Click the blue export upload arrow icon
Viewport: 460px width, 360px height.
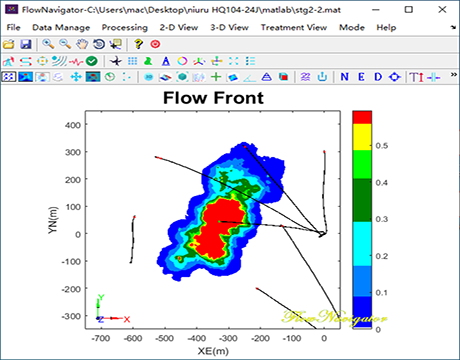point(322,77)
